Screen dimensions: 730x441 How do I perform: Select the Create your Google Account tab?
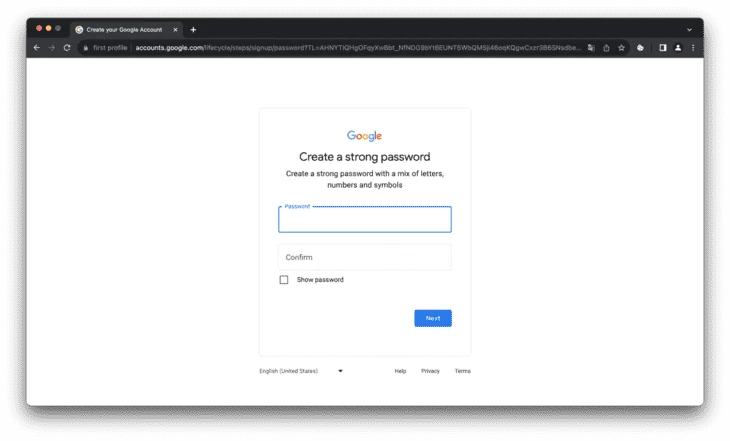pos(126,30)
